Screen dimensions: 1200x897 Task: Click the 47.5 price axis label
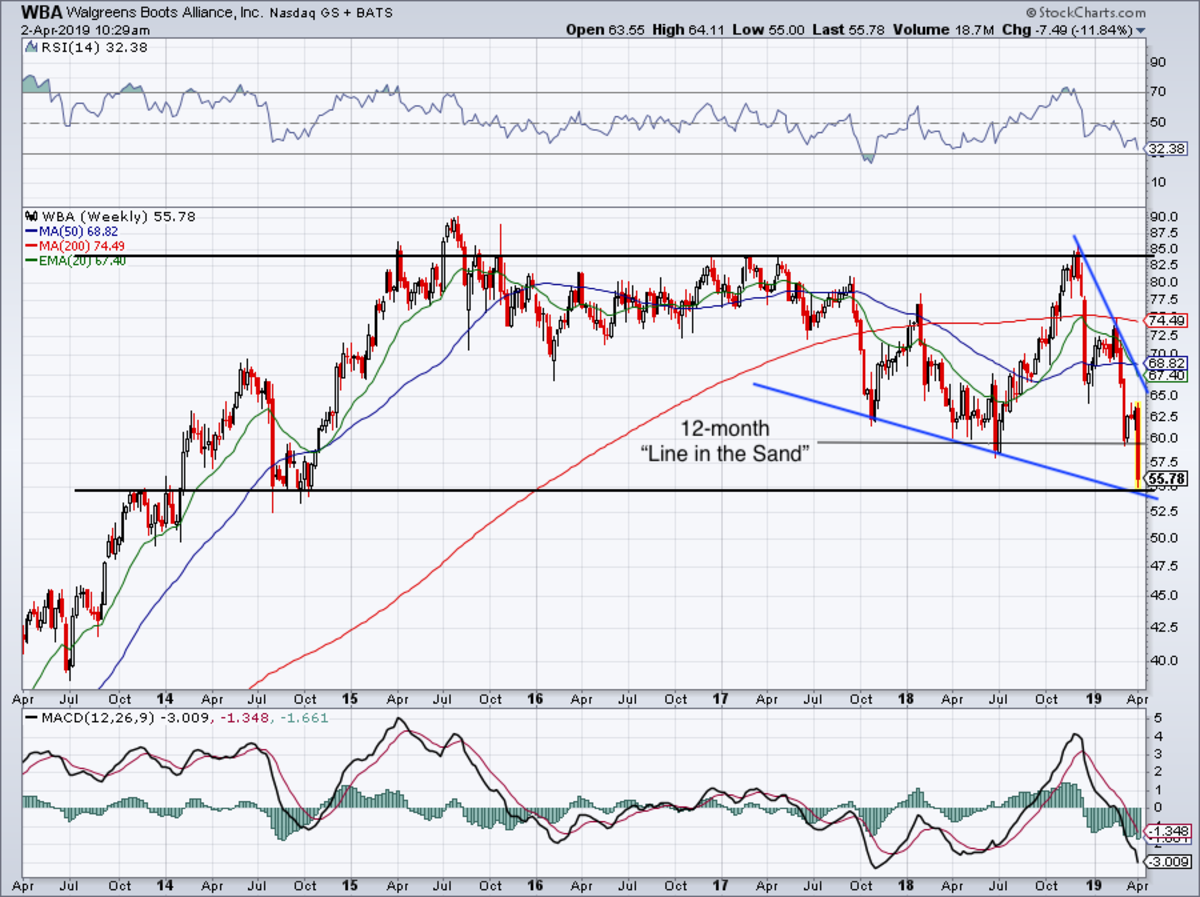pos(1163,567)
